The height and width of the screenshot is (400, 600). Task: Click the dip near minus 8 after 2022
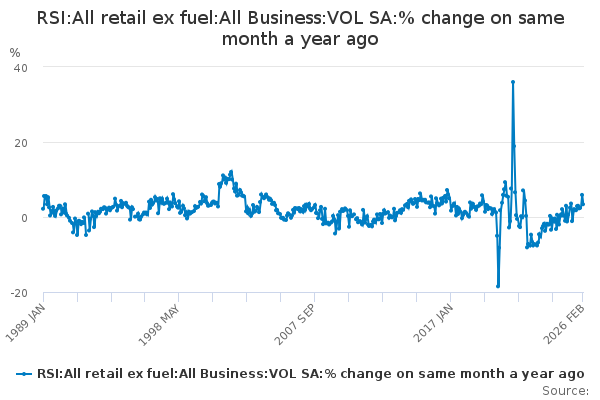[527, 247]
